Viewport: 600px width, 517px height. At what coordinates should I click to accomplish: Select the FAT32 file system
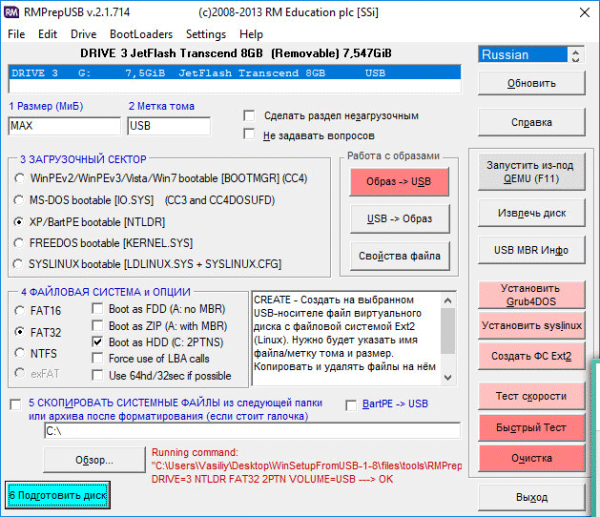[x=20, y=332]
